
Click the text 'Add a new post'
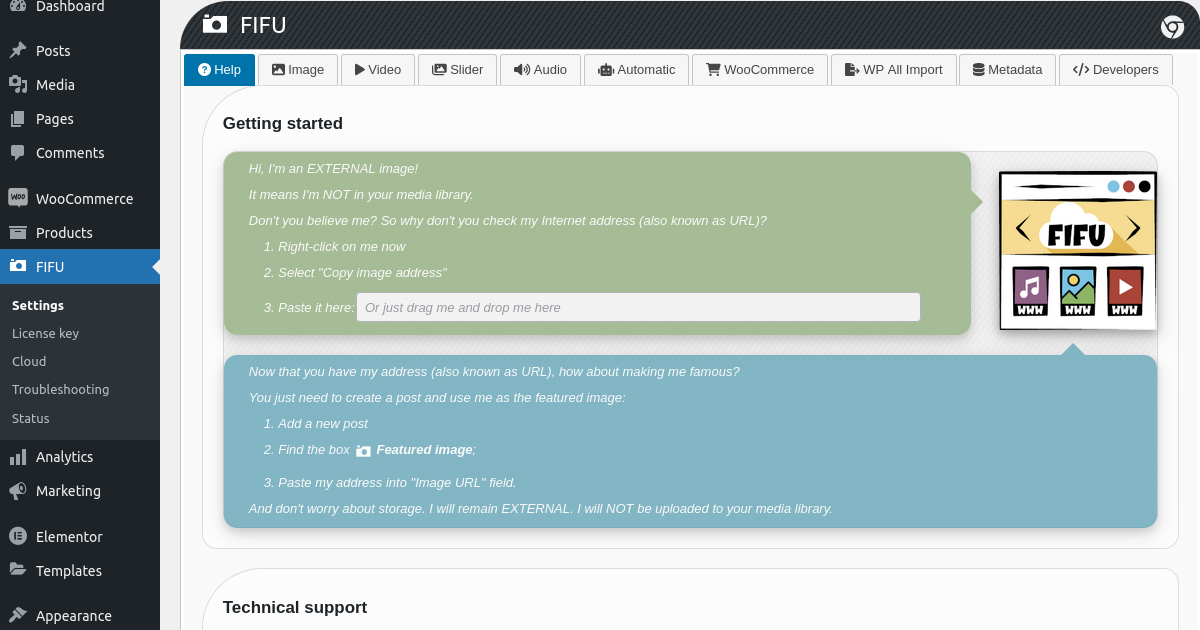(323, 424)
